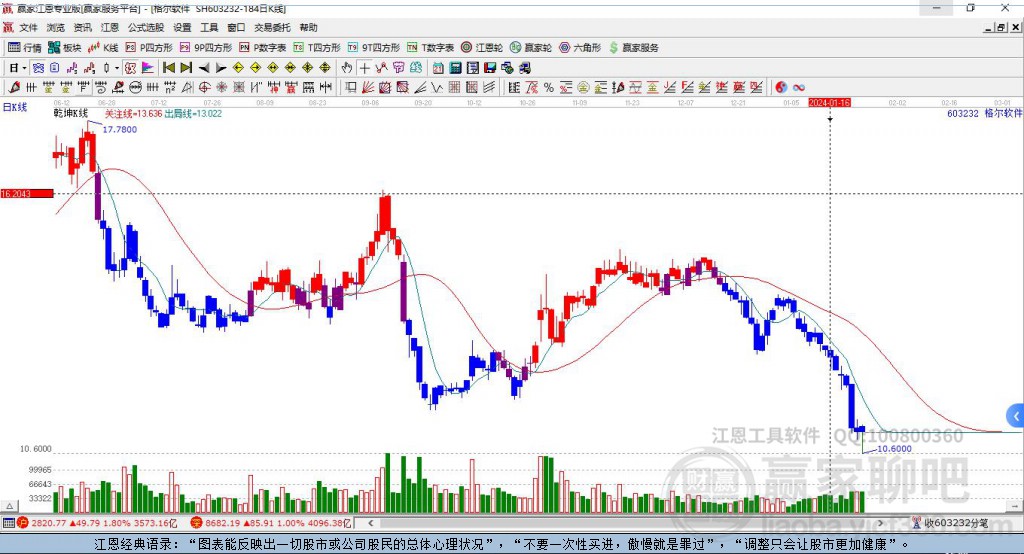Click the 10.6000 low price label
The image size is (1024, 554).
894,449
